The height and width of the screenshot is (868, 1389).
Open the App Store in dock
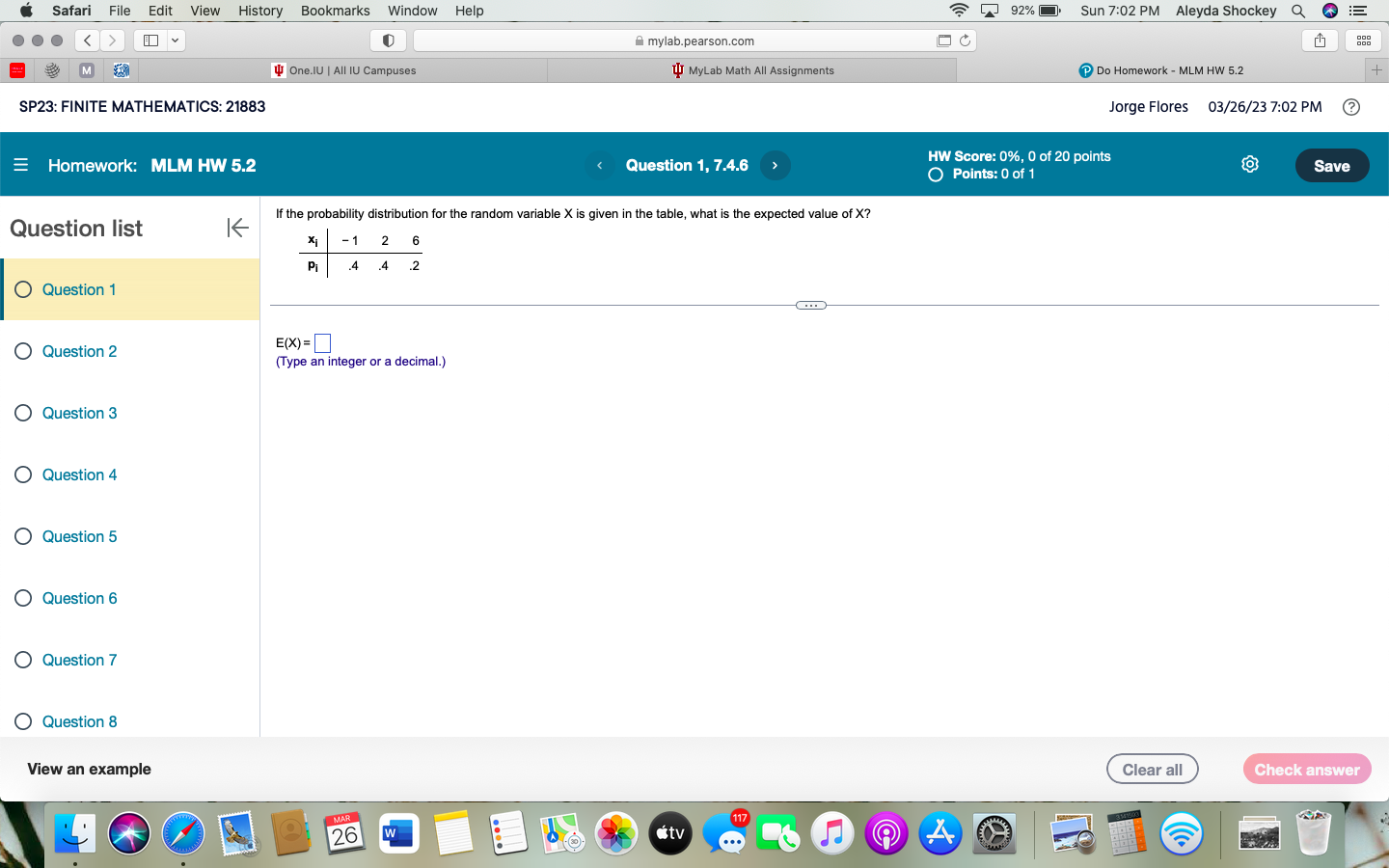coord(940,832)
